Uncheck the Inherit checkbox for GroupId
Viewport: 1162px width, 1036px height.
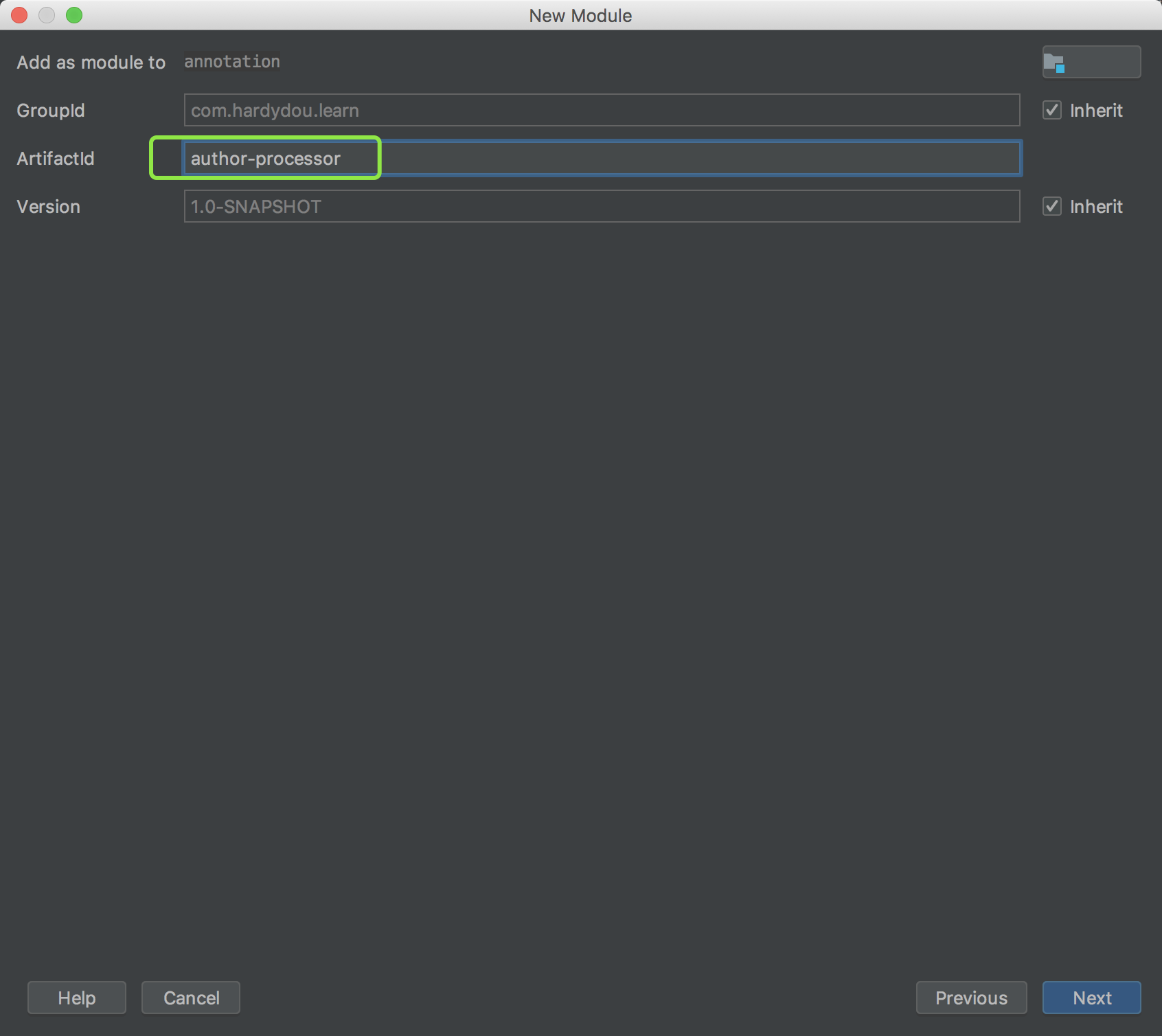tap(1052, 110)
